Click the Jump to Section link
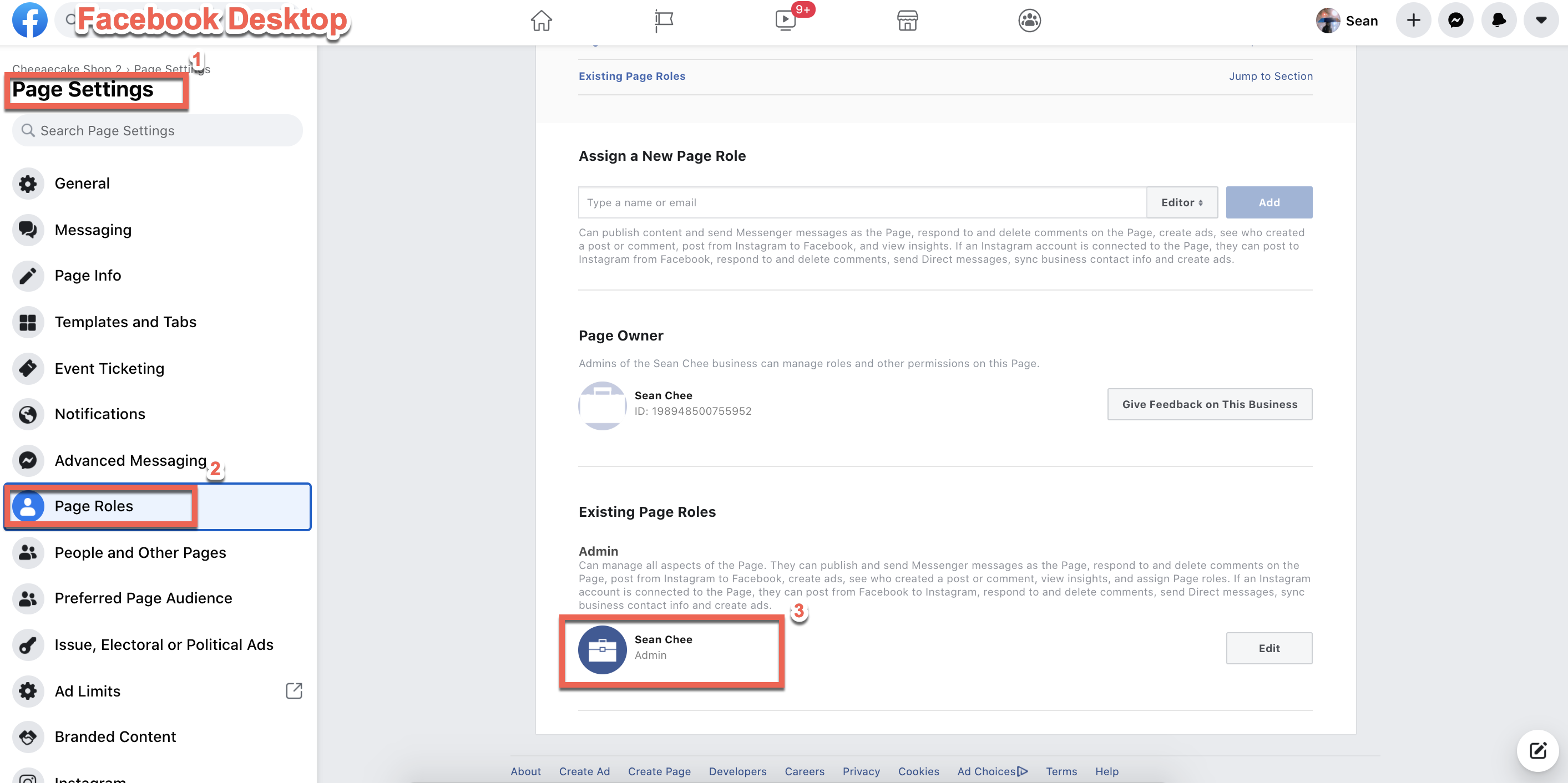This screenshot has height=783, width=1568. pyautogui.click(x=1271, y=75)
